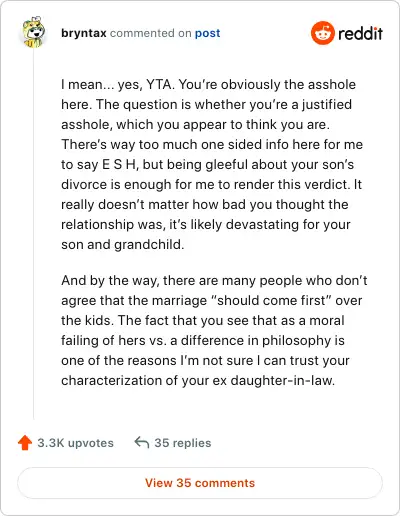Click the "E S H" text in comment
The image size is (400, 516).
pos(119,164)
